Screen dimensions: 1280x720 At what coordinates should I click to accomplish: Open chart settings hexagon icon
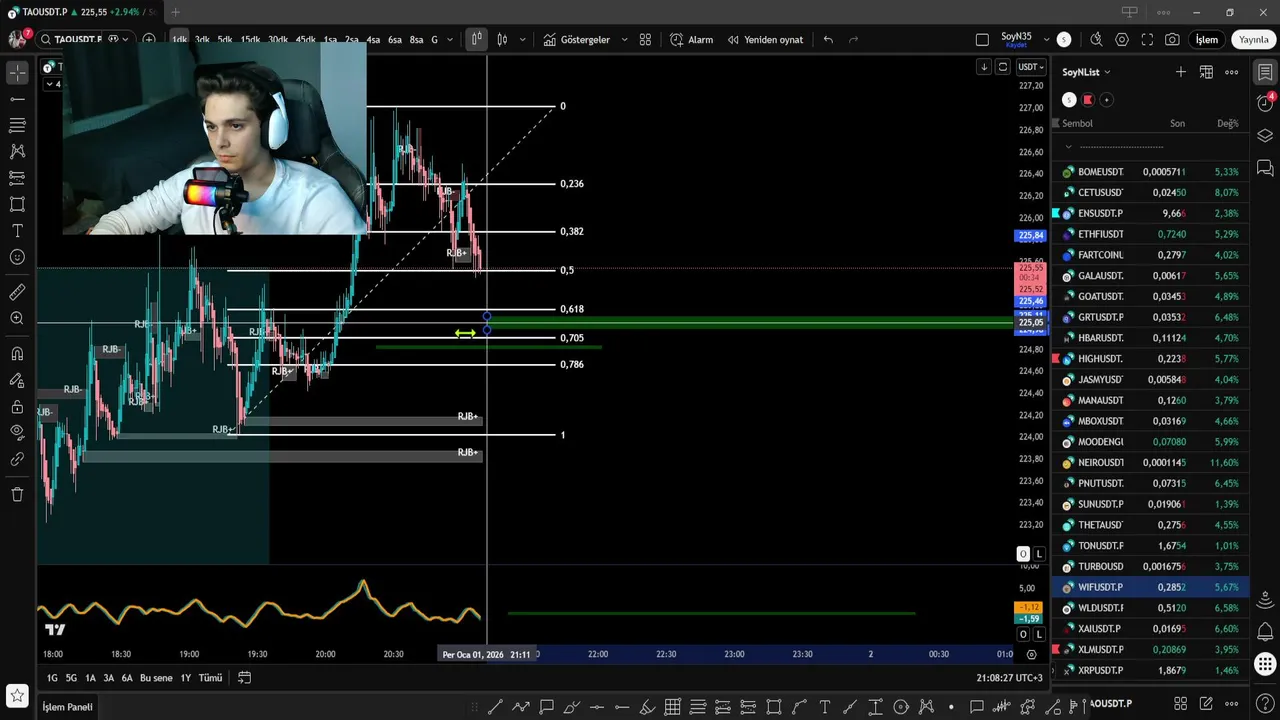click(x=1122, y=40)
